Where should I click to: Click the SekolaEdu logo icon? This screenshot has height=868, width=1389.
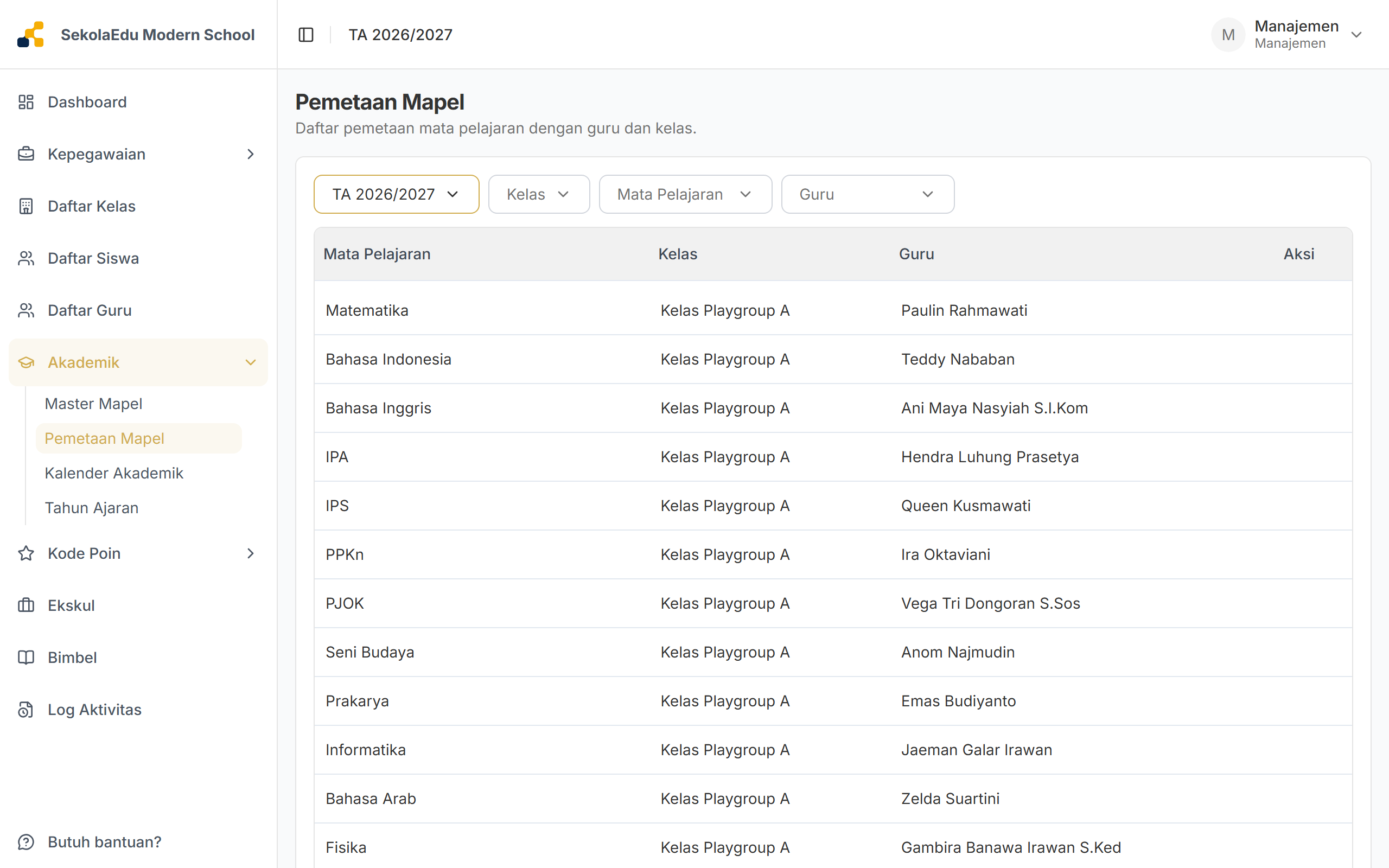pyautogui.click(x=30, y=34)
